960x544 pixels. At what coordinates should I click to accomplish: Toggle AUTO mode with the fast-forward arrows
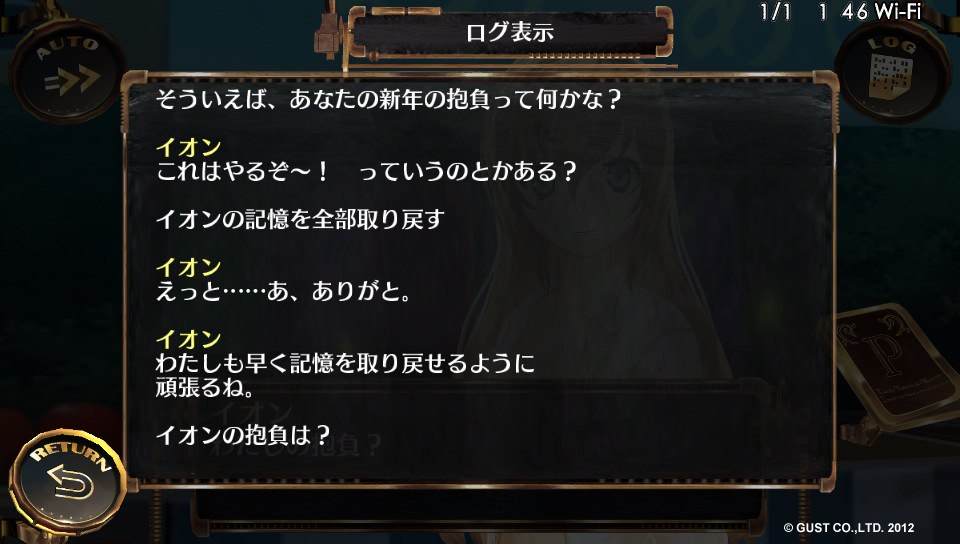coord(67,70)
